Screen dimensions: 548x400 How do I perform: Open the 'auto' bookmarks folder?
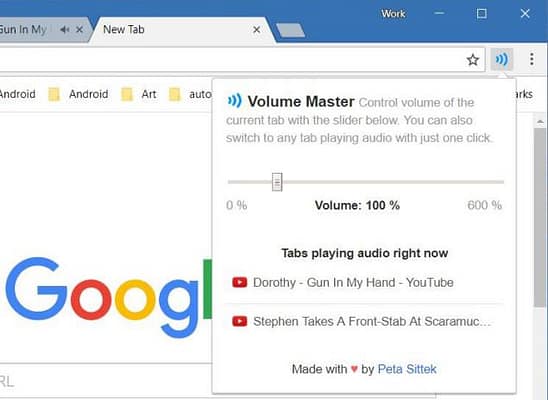190,94
